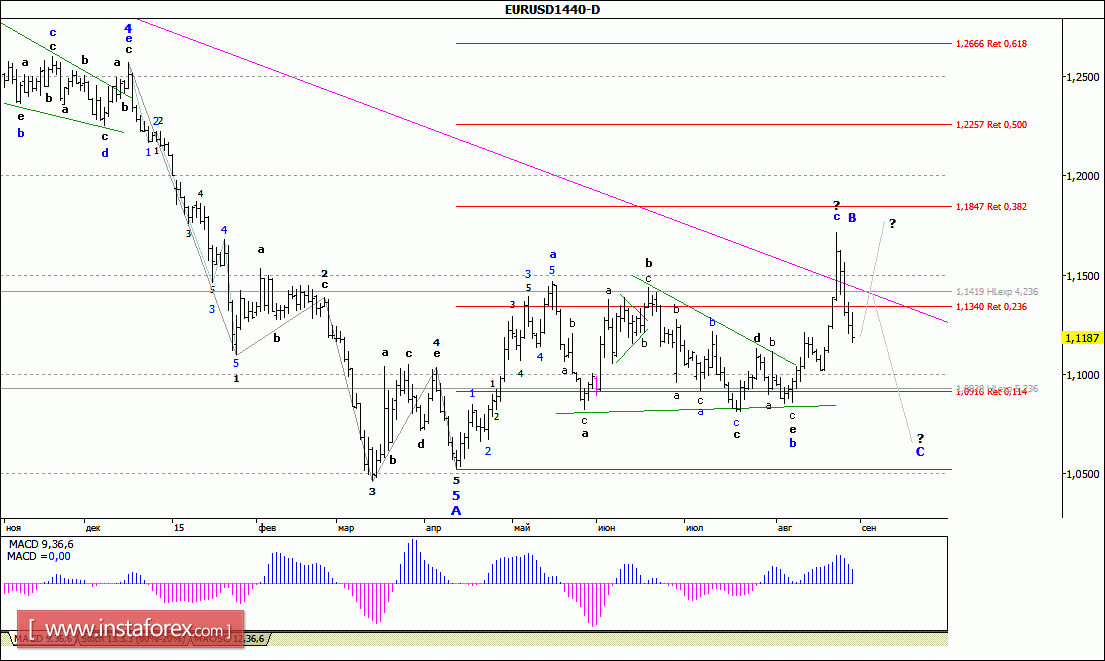Switch to the Stoch 13,3,3 indicator tab
1105x661 pixels.
134,638
